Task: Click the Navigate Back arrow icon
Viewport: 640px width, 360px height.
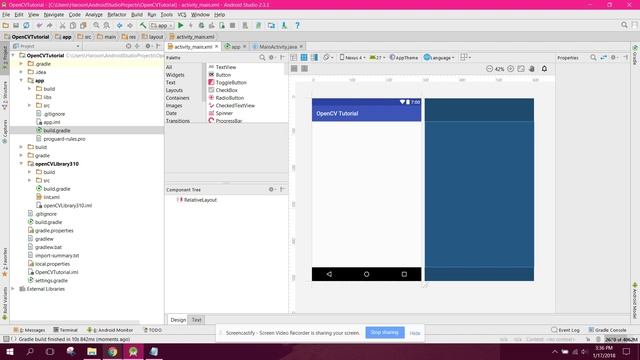Action: click(x=120, y=25)
